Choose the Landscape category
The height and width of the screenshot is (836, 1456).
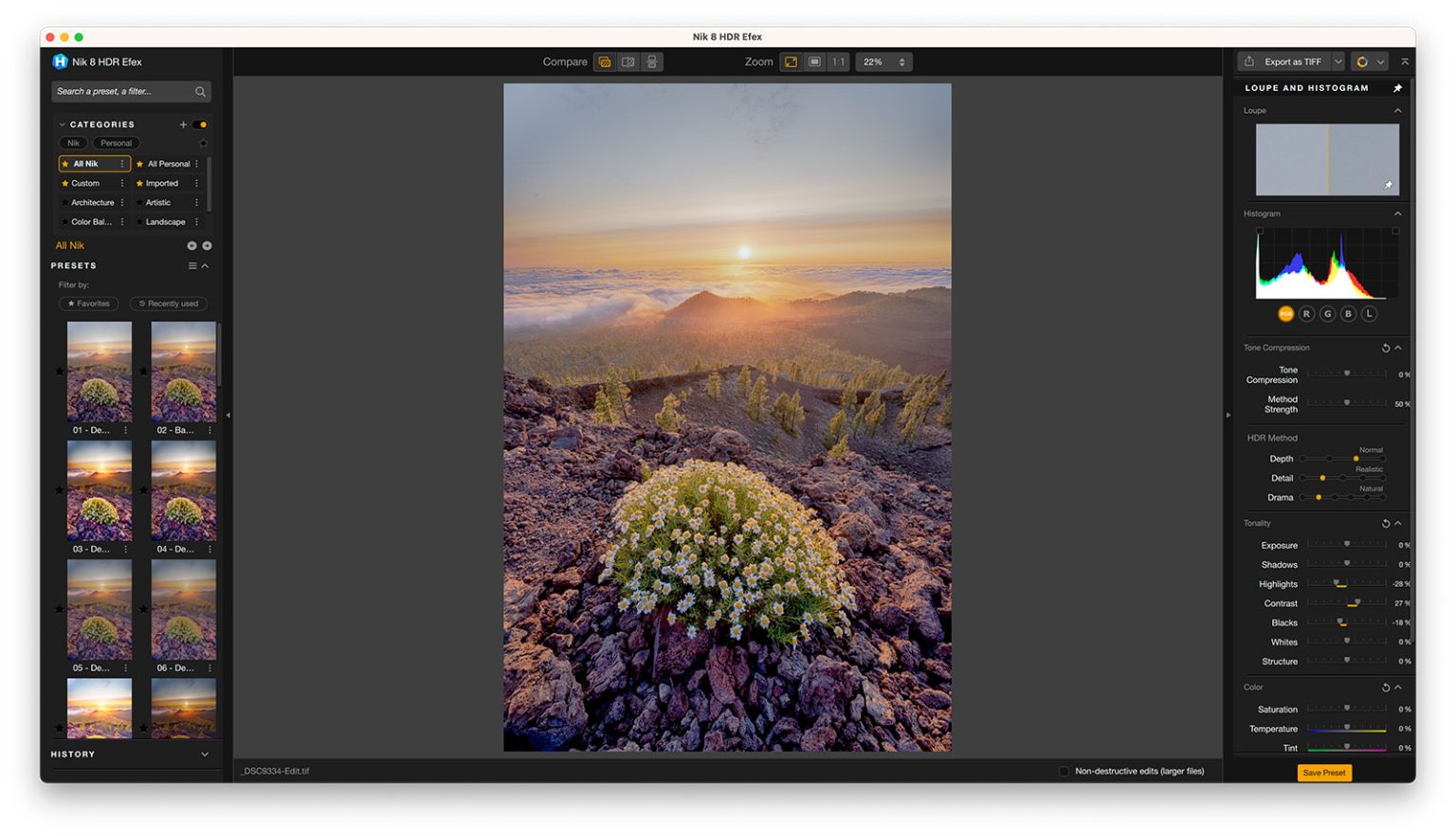click(165, 222)
